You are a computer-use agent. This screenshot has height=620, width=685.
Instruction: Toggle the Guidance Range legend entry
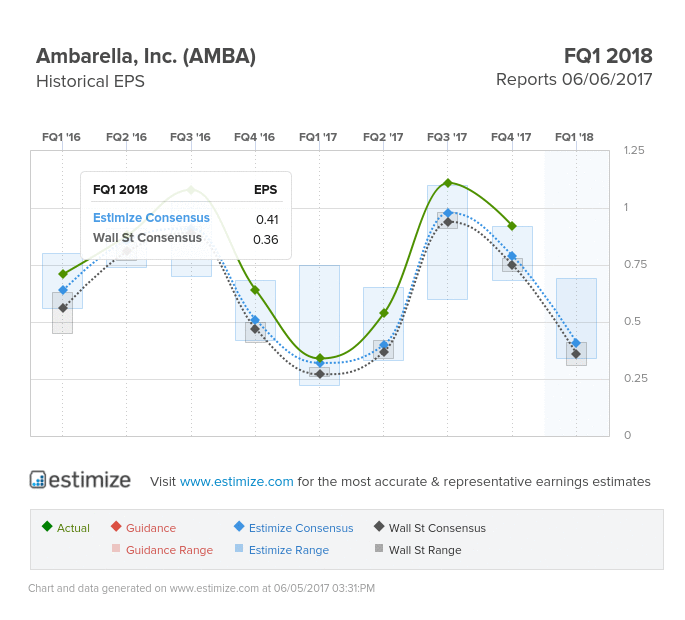pos(163,550)
